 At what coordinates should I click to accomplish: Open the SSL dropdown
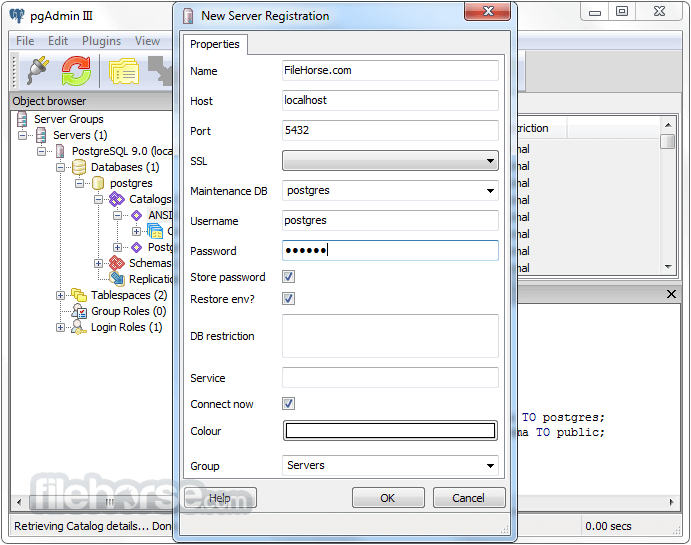click(x=390, y=161)
